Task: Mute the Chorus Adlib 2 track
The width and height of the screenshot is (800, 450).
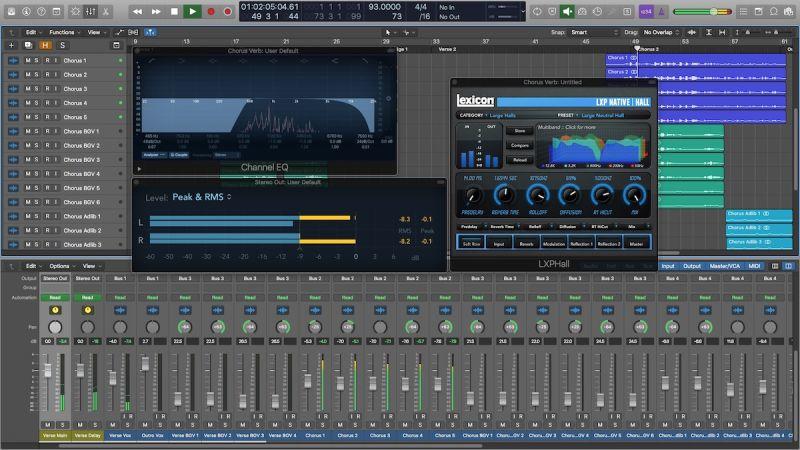Action: 28,230
